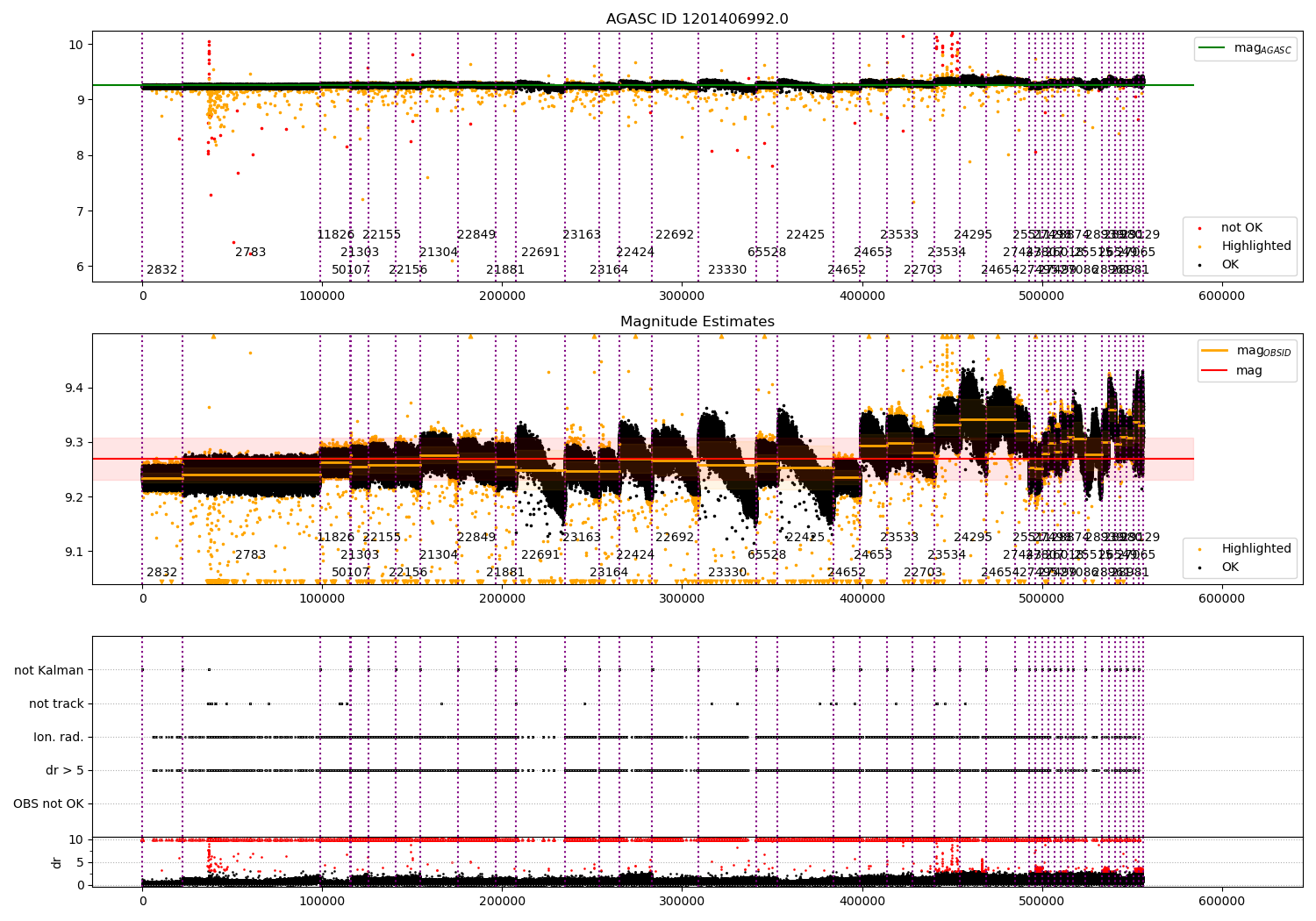Click obsid label '22425' in top plot
This screenshot has height=921, width=1316.
[x=805, y=235]
